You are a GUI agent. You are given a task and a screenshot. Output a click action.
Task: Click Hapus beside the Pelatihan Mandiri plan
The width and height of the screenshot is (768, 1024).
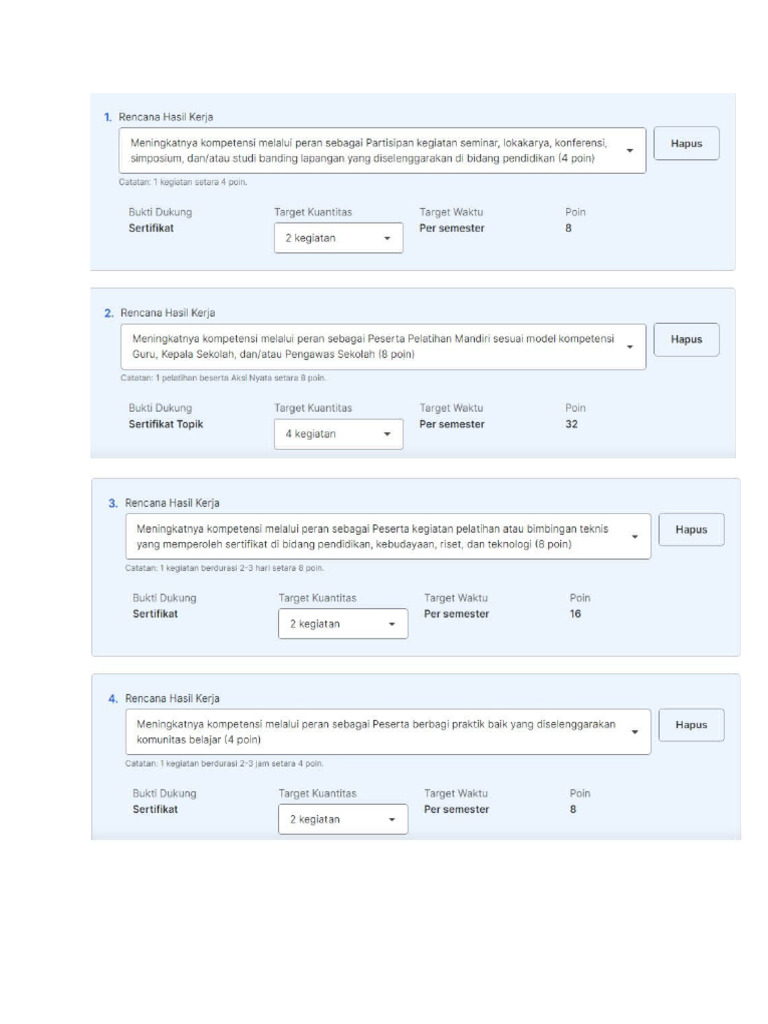(x=686, y=340)
